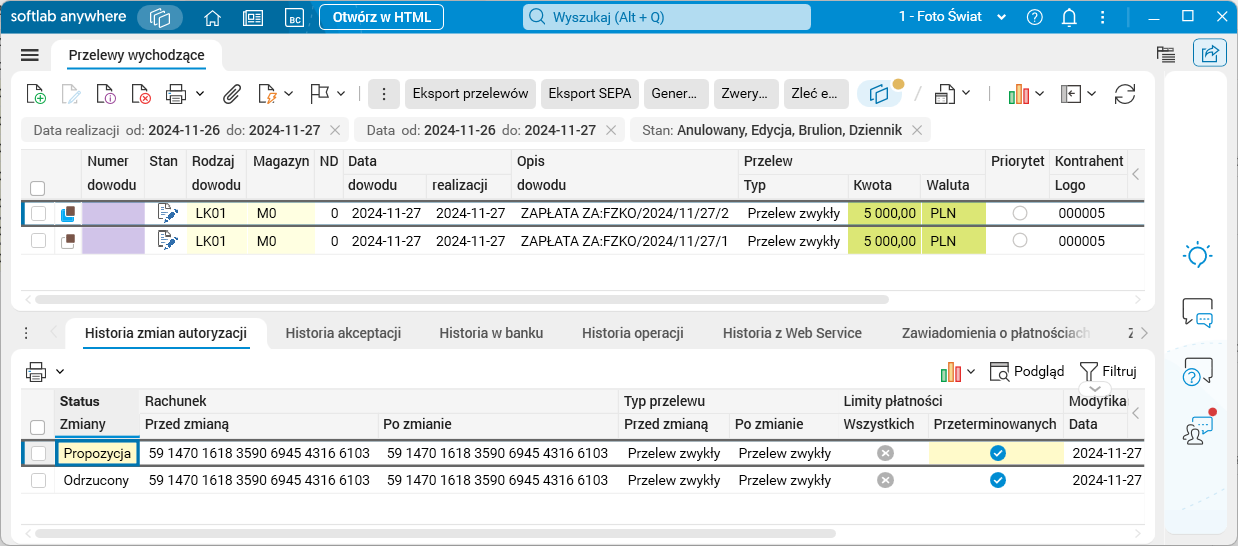Click the Filtruj filter button
Screen dimensions: 1238x546
[1108, 372]
